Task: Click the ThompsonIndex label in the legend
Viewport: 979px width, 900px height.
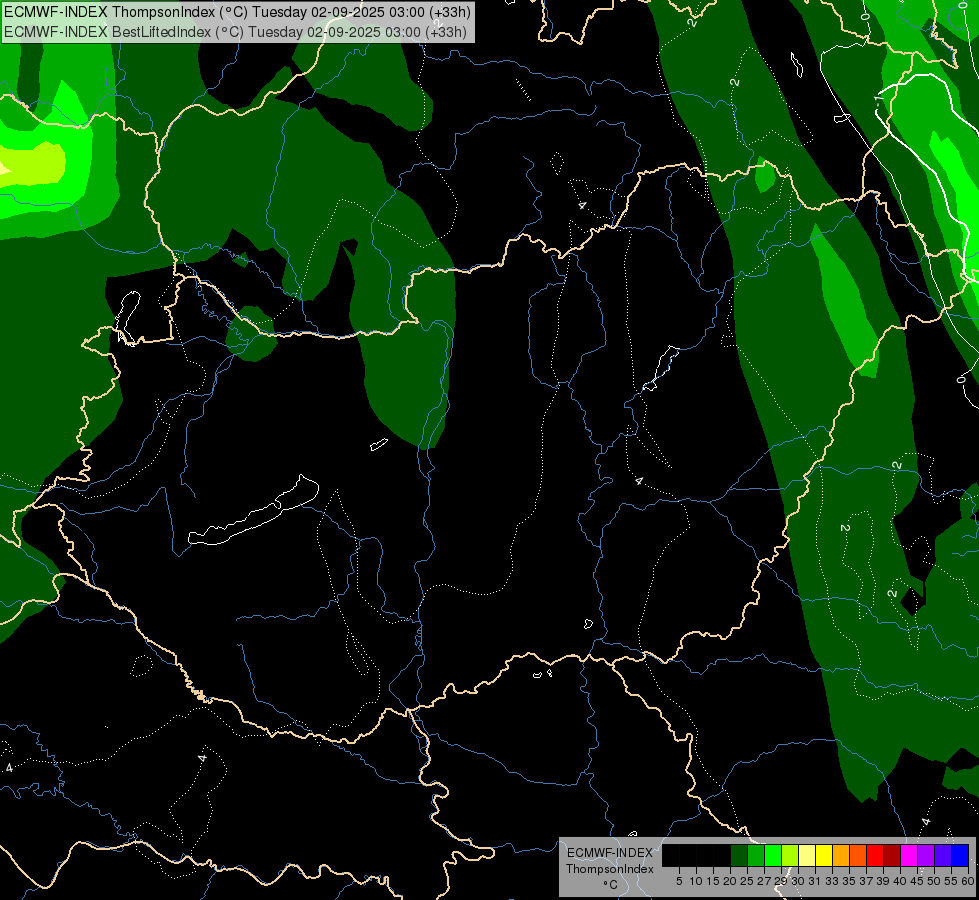Action: pos(610,869)
